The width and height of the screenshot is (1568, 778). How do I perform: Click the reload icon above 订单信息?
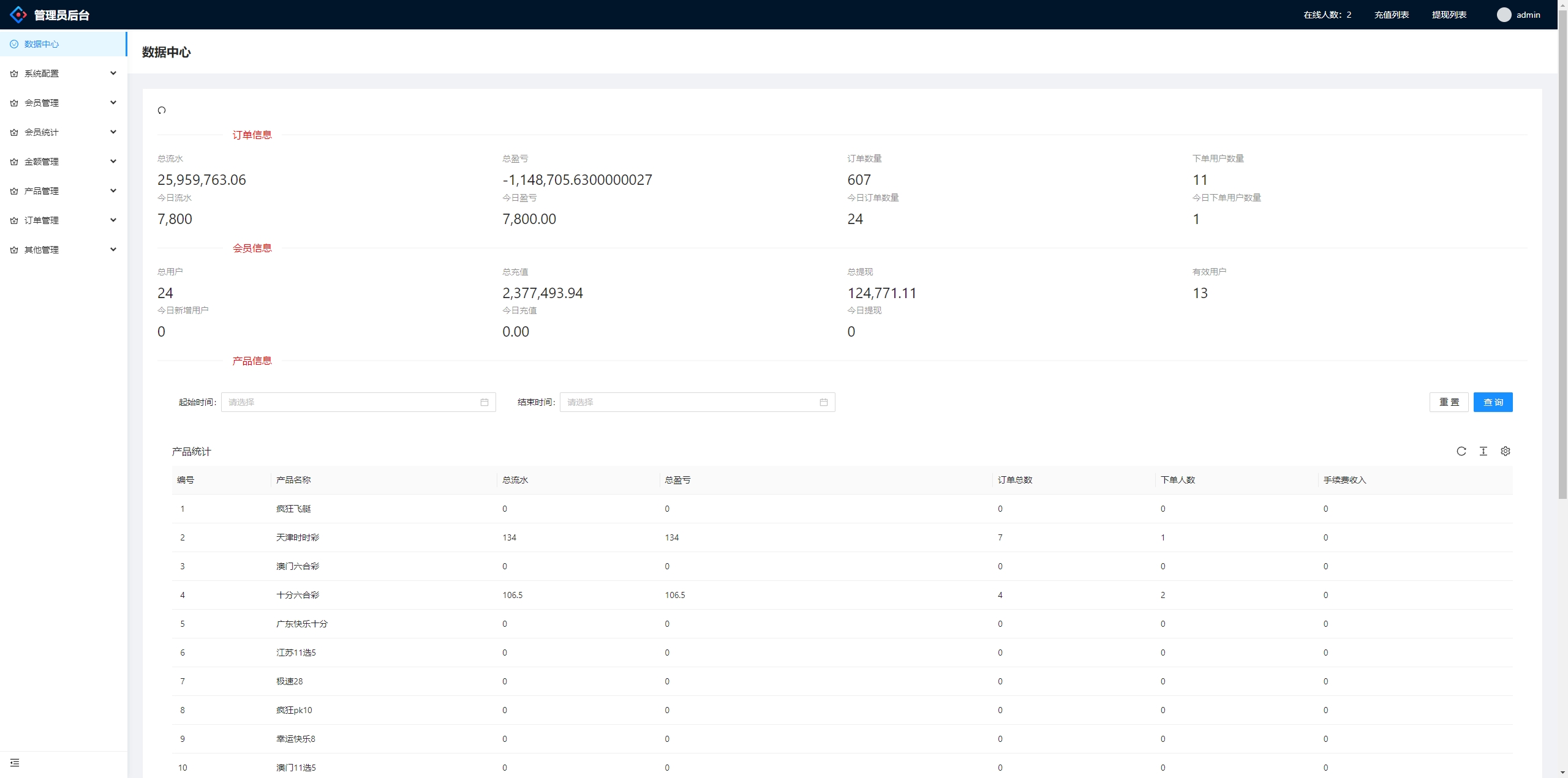point(162,110)
